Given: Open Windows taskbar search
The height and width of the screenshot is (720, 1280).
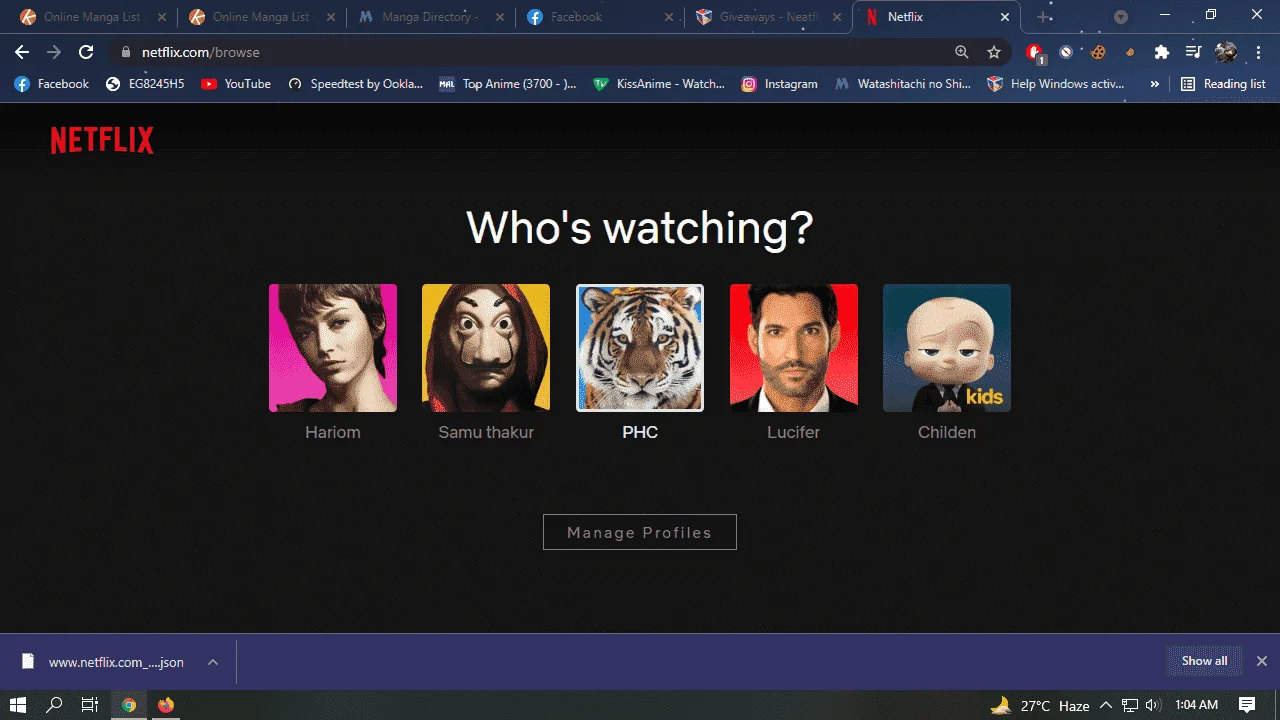Looking at the screenshot, I should click(54, 705).
